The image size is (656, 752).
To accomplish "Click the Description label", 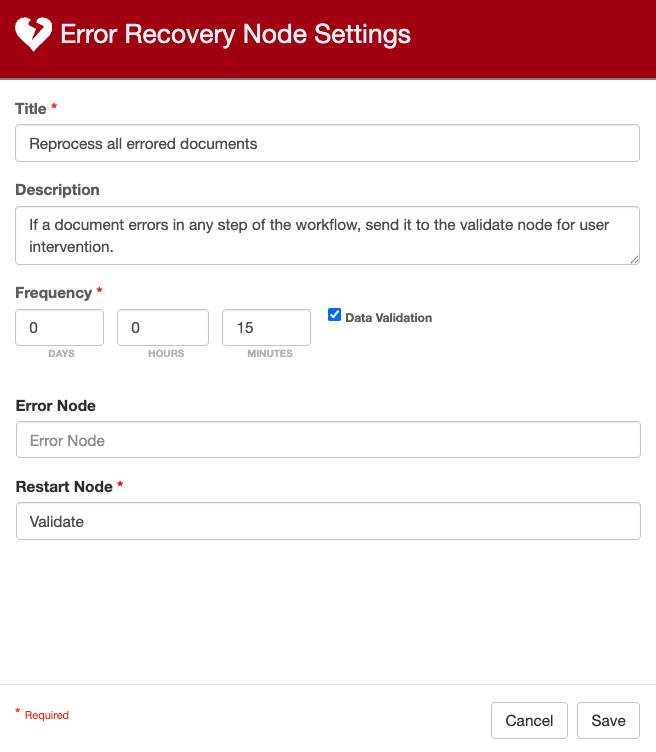I will click(57, 190).
